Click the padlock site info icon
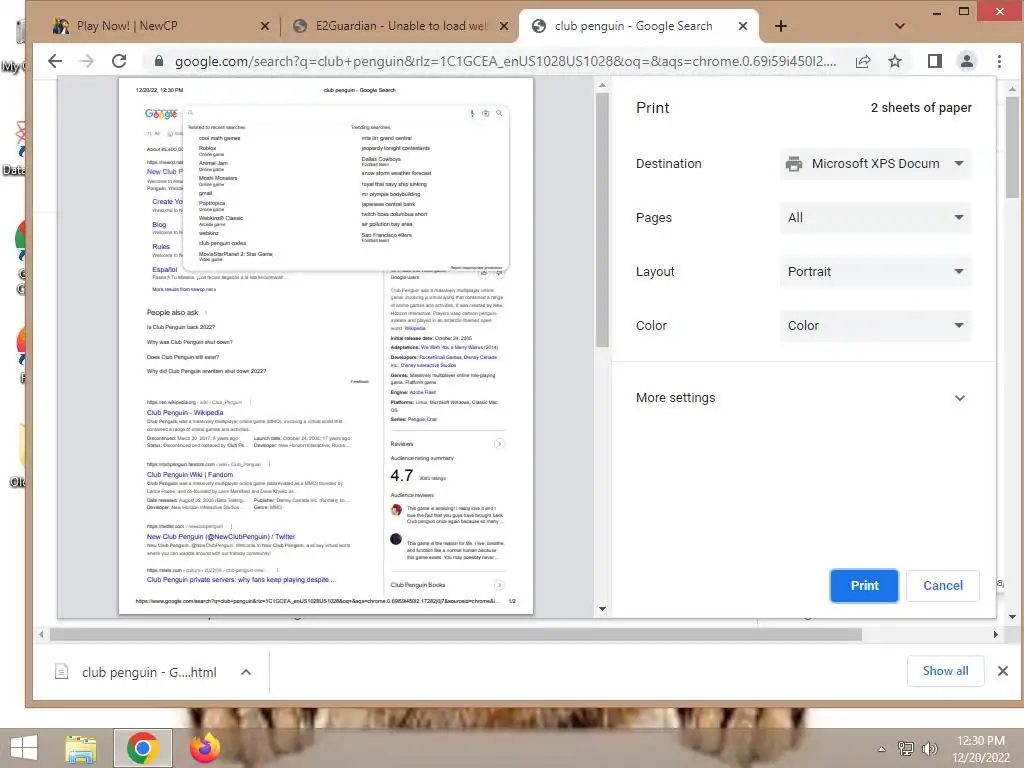Image resolution: width=1024 pixels, height=768 pixels. (x=158, y=61)
